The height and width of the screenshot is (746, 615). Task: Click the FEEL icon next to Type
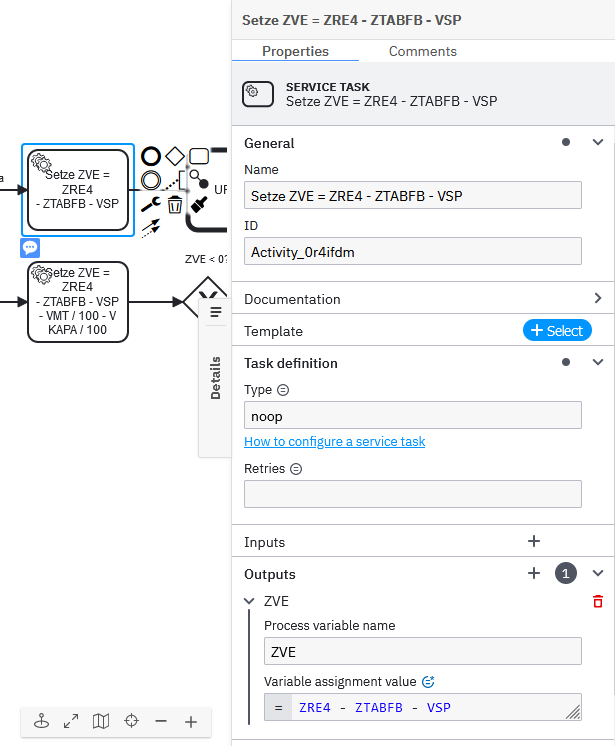[x=283, y=390]
